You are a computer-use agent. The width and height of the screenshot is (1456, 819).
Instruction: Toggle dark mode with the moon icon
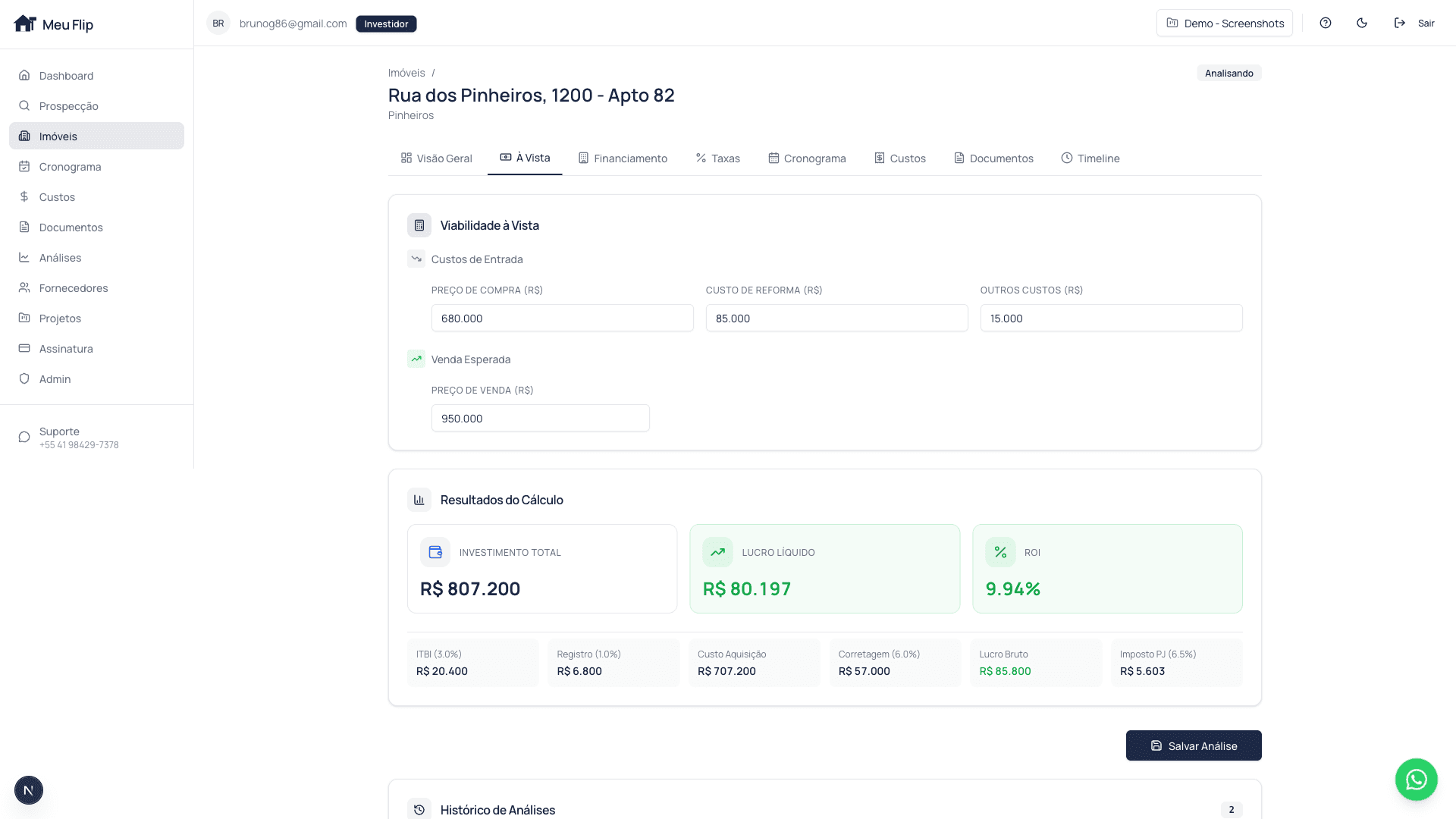1362,24
